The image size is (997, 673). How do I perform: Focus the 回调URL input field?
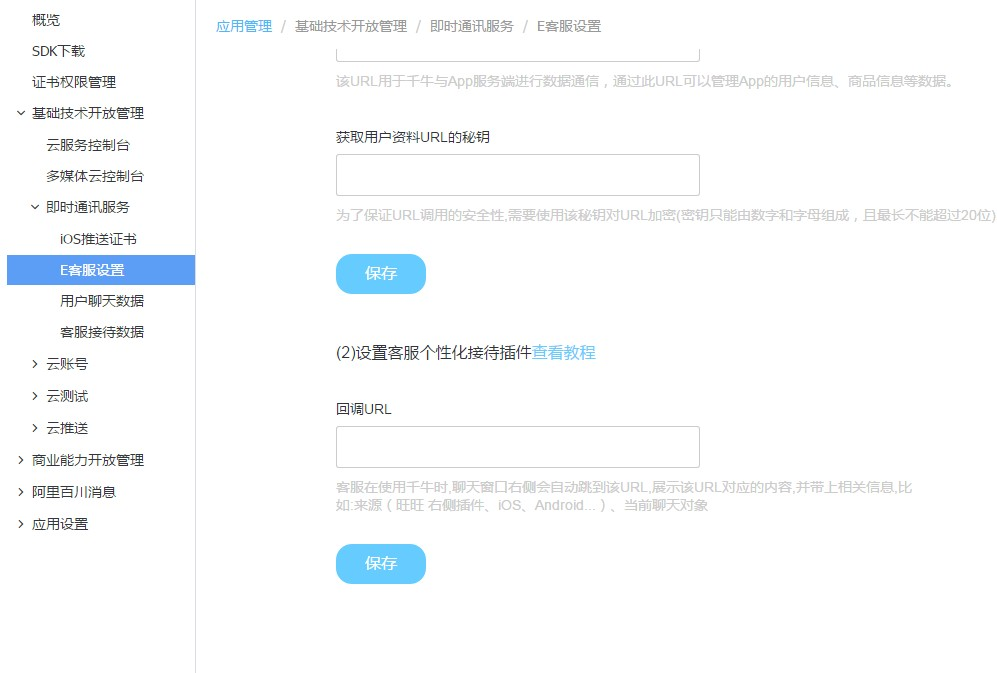tap(518, 447)
